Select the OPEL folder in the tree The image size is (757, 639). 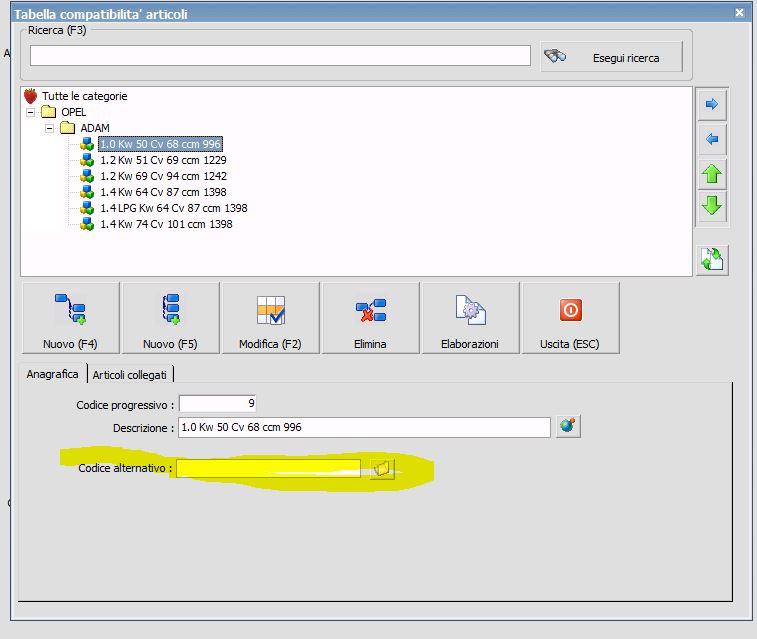click(x=73, y=112)
